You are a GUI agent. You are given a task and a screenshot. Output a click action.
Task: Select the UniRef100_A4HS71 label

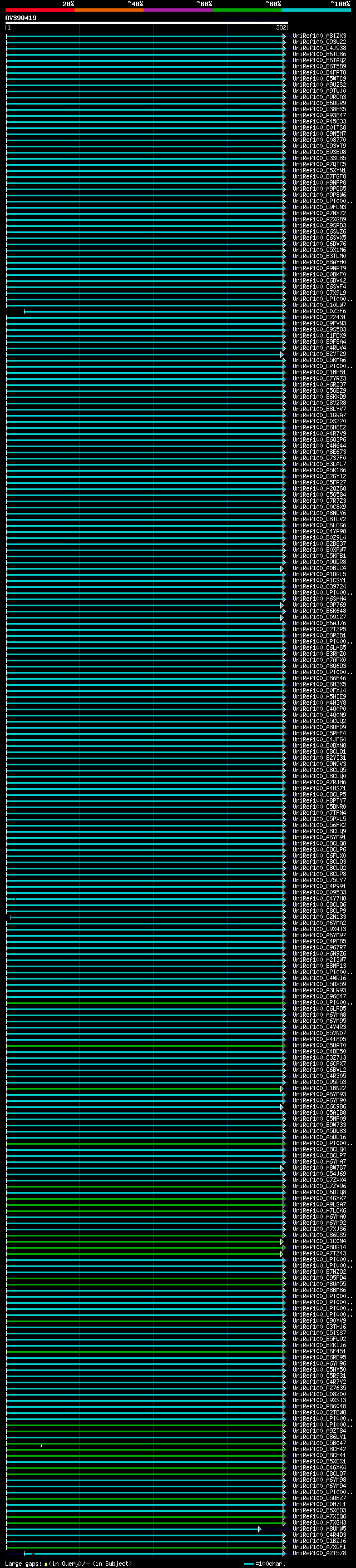(319, 788)
